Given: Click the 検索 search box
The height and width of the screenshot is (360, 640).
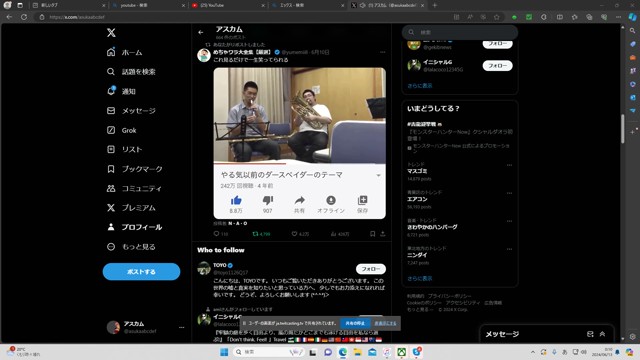Looking at the screenshot, I should [460, 32].
